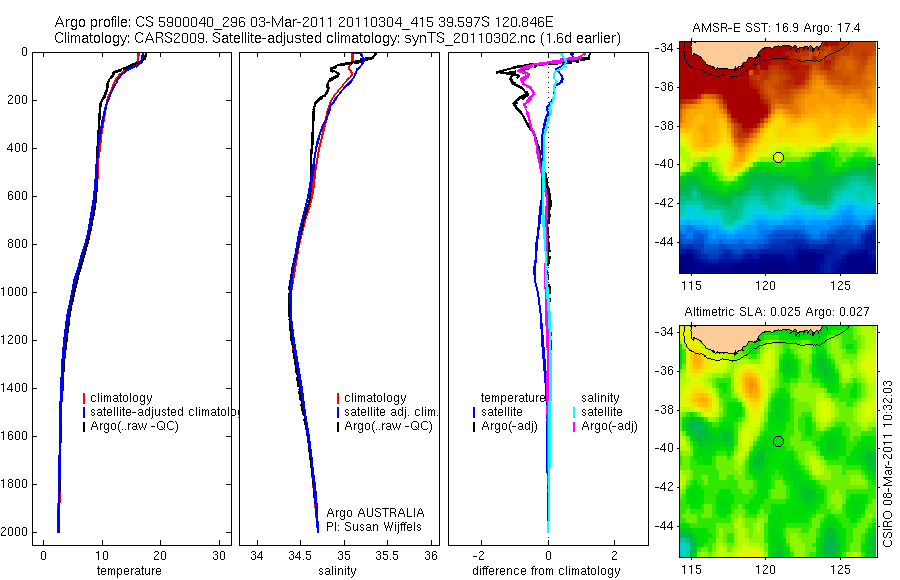
Task: Click the 1000 depth tick label
Action: tap(17, 292)
